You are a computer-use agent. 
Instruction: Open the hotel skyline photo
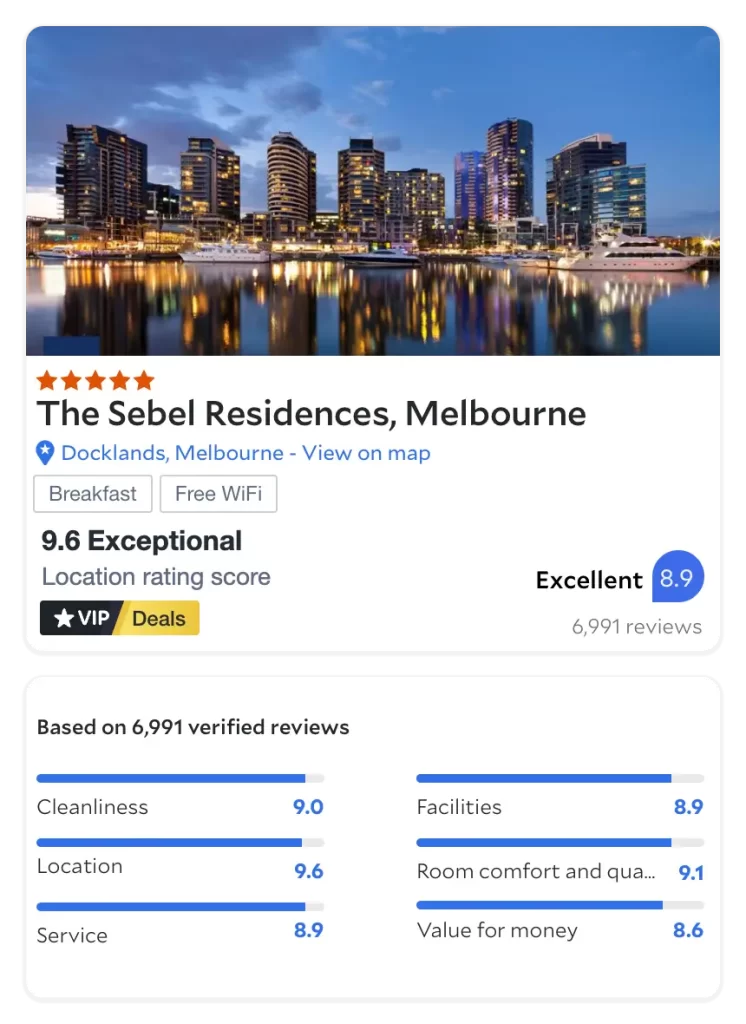[x=372, y=190]
